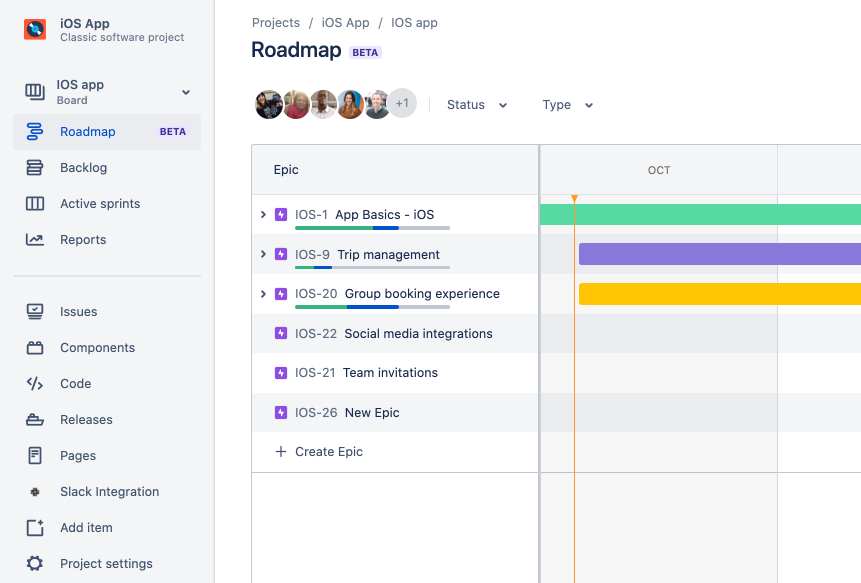Viewport: 861px width, 583px height.
Task: Open the Status filter dropdown
Action: pos(477,104)
